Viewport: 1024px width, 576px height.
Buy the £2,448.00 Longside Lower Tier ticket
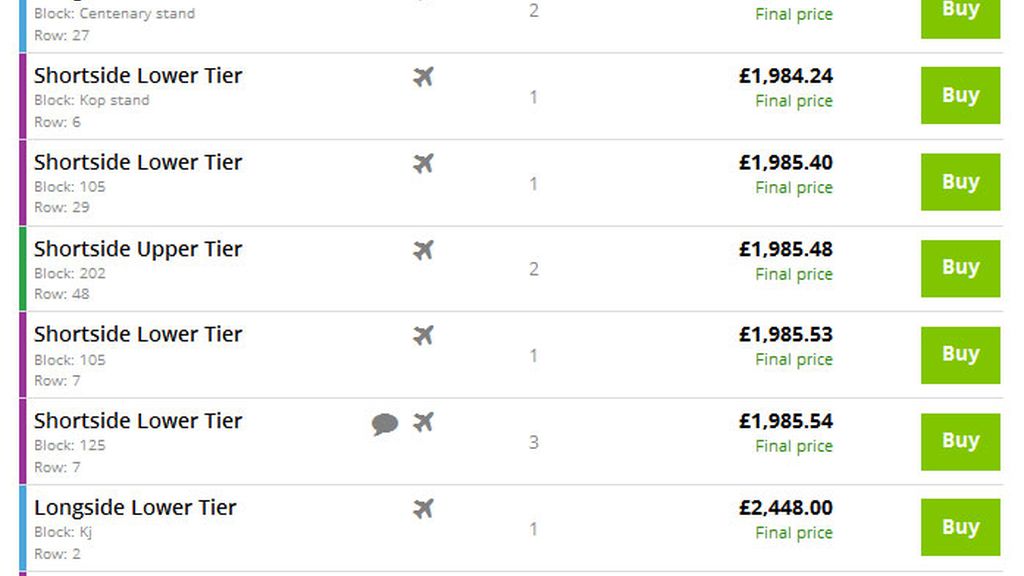click(960, 527)
